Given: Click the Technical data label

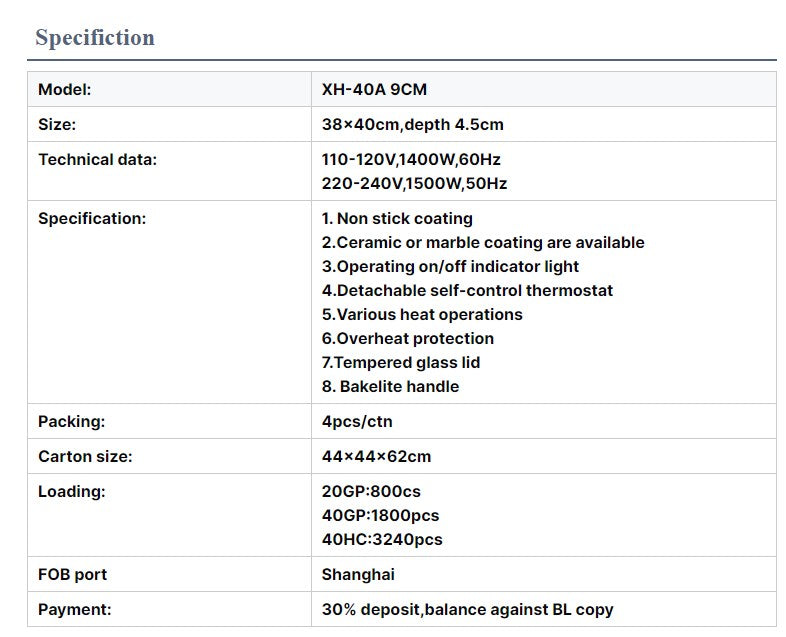Looking at the screenshot, I should click(97, 159).
